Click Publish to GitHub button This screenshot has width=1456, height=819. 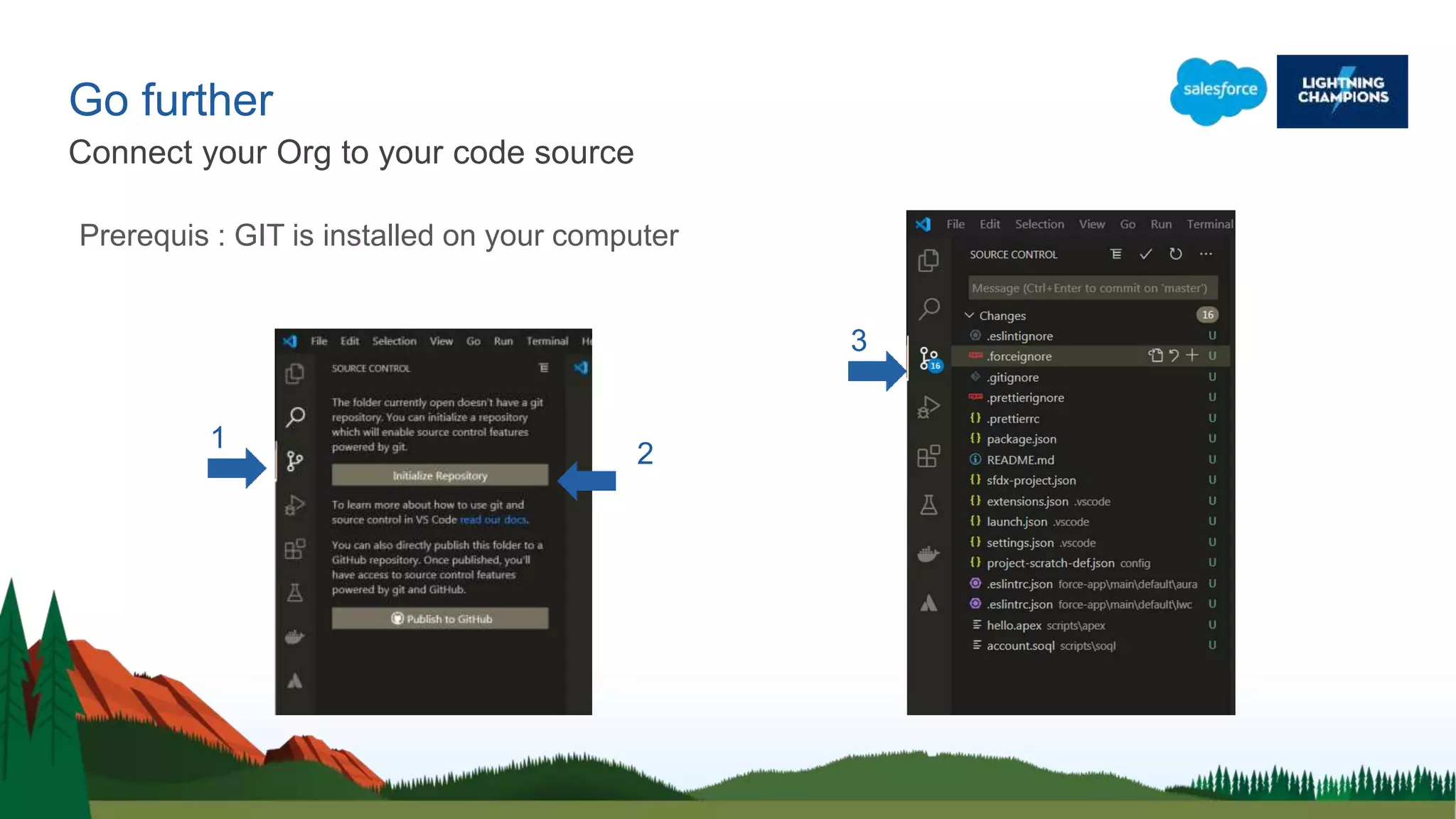(x=440, y=619)
